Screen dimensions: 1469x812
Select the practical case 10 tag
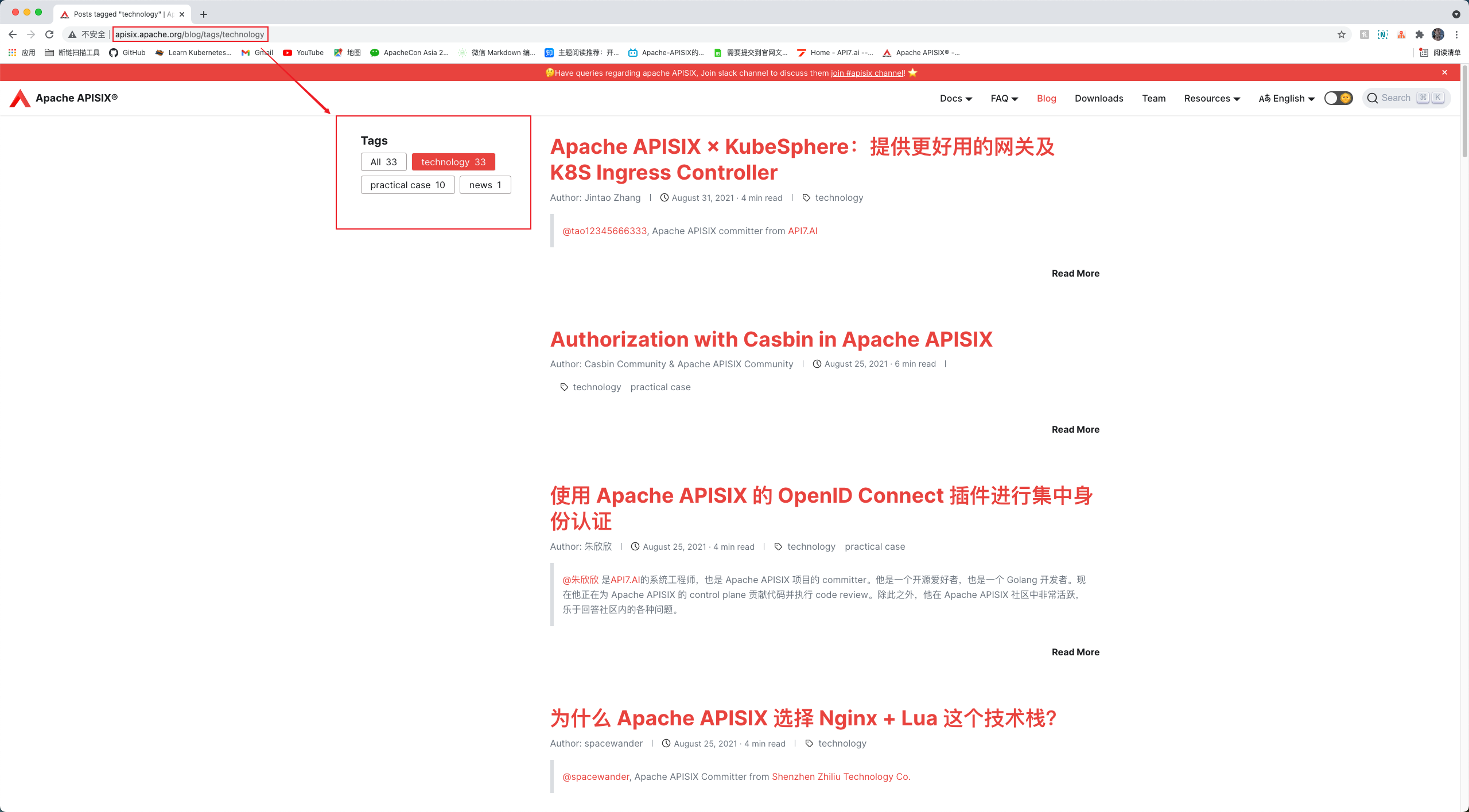407,185
